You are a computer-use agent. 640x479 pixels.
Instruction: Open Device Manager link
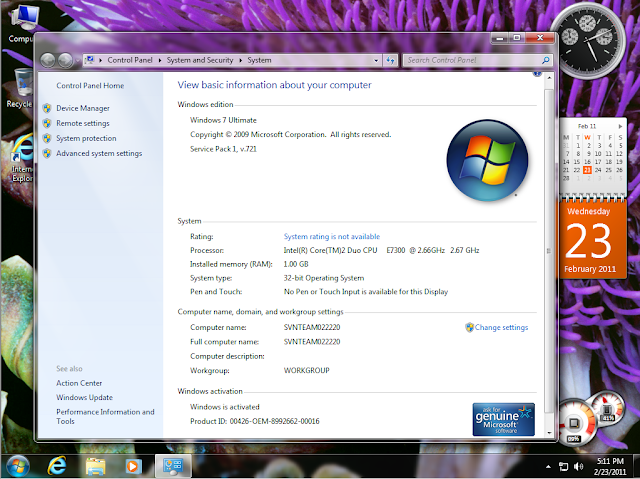pyautogui.click(x=83, y=108)
